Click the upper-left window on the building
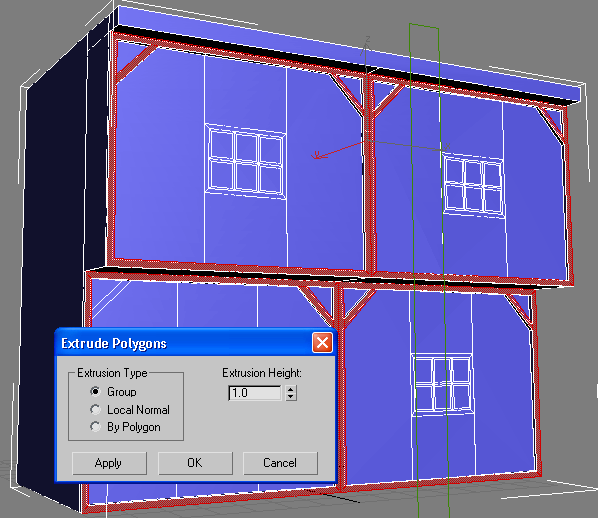The image size is (598, 518). coord(246,161)
